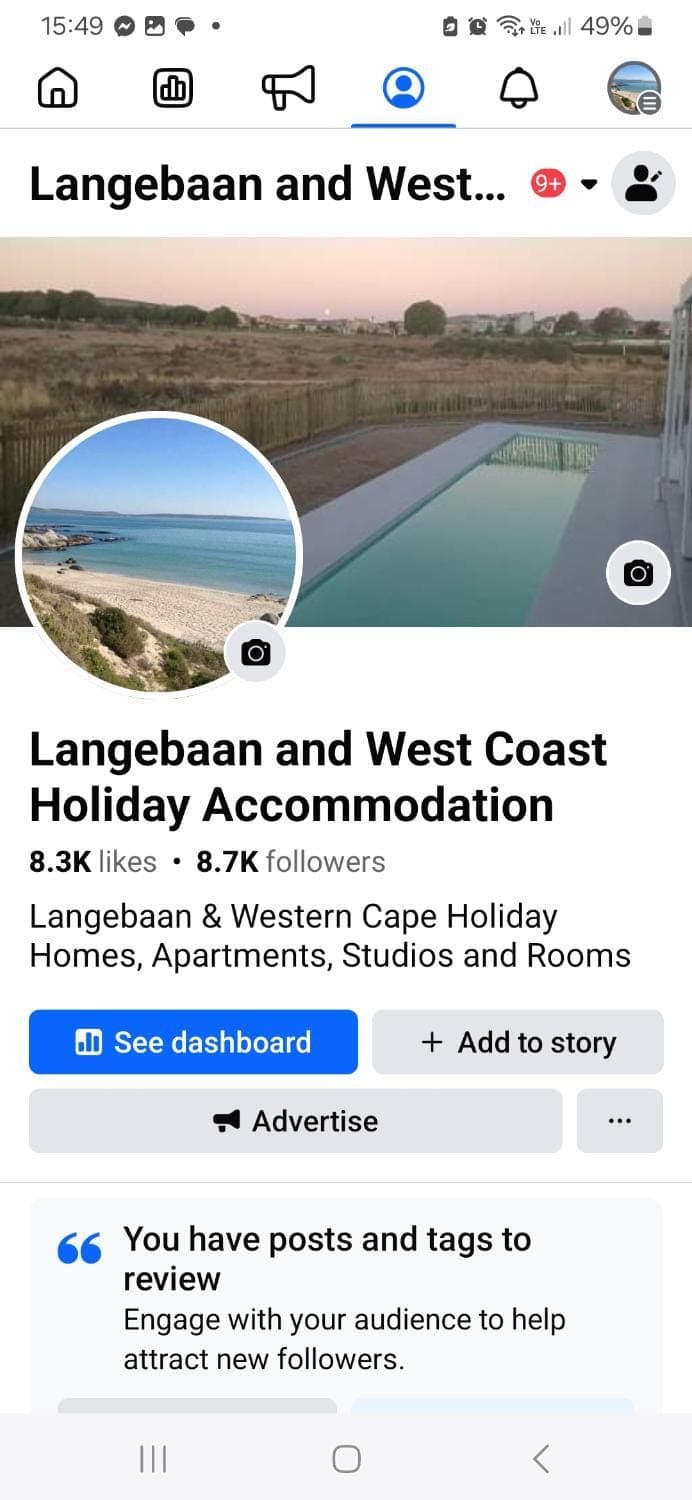
Task: Tap the Advertise button
Action: coord(296,1121)
